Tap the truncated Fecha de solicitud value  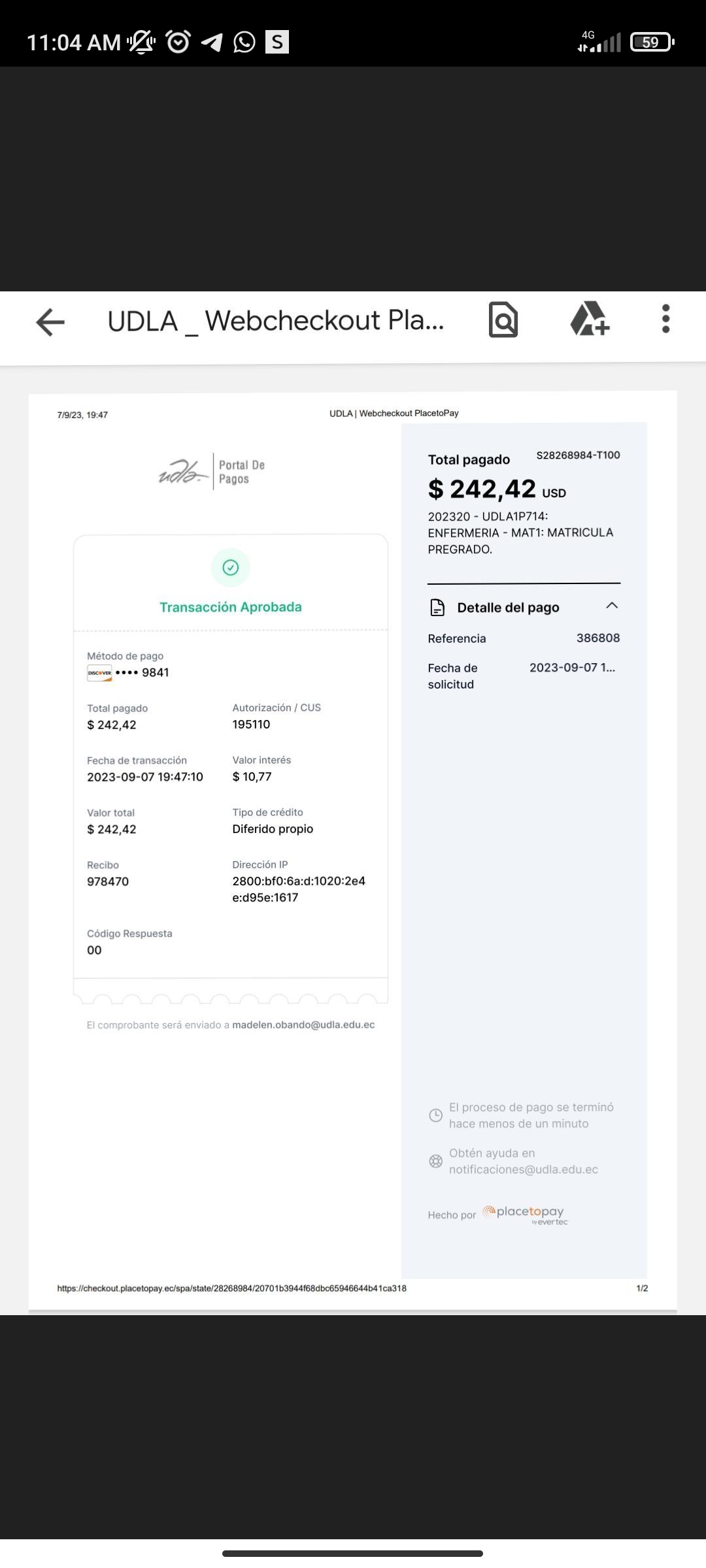[571, 668]
